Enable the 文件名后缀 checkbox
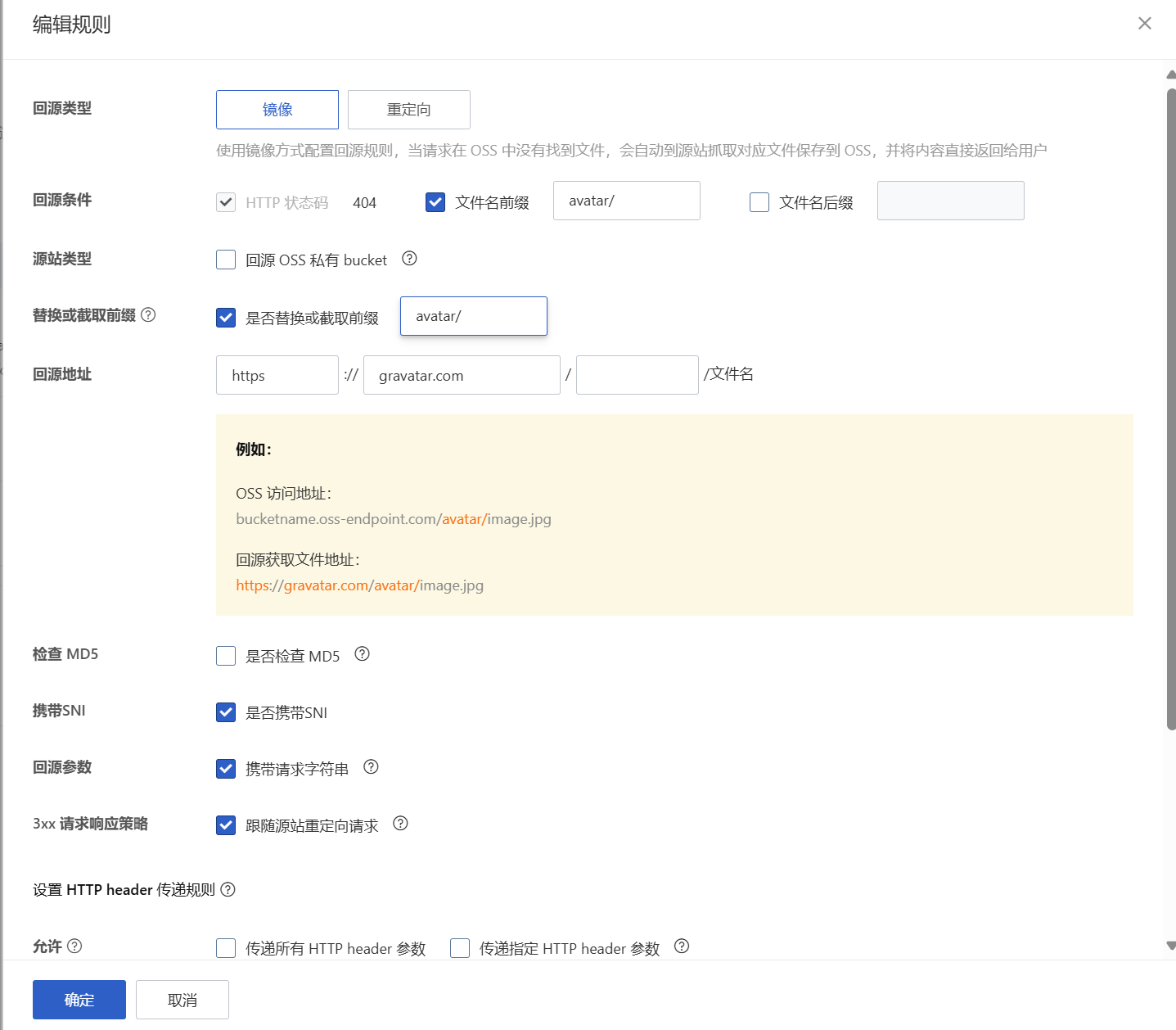The image size is (1176, 1030). pos(759,202)
